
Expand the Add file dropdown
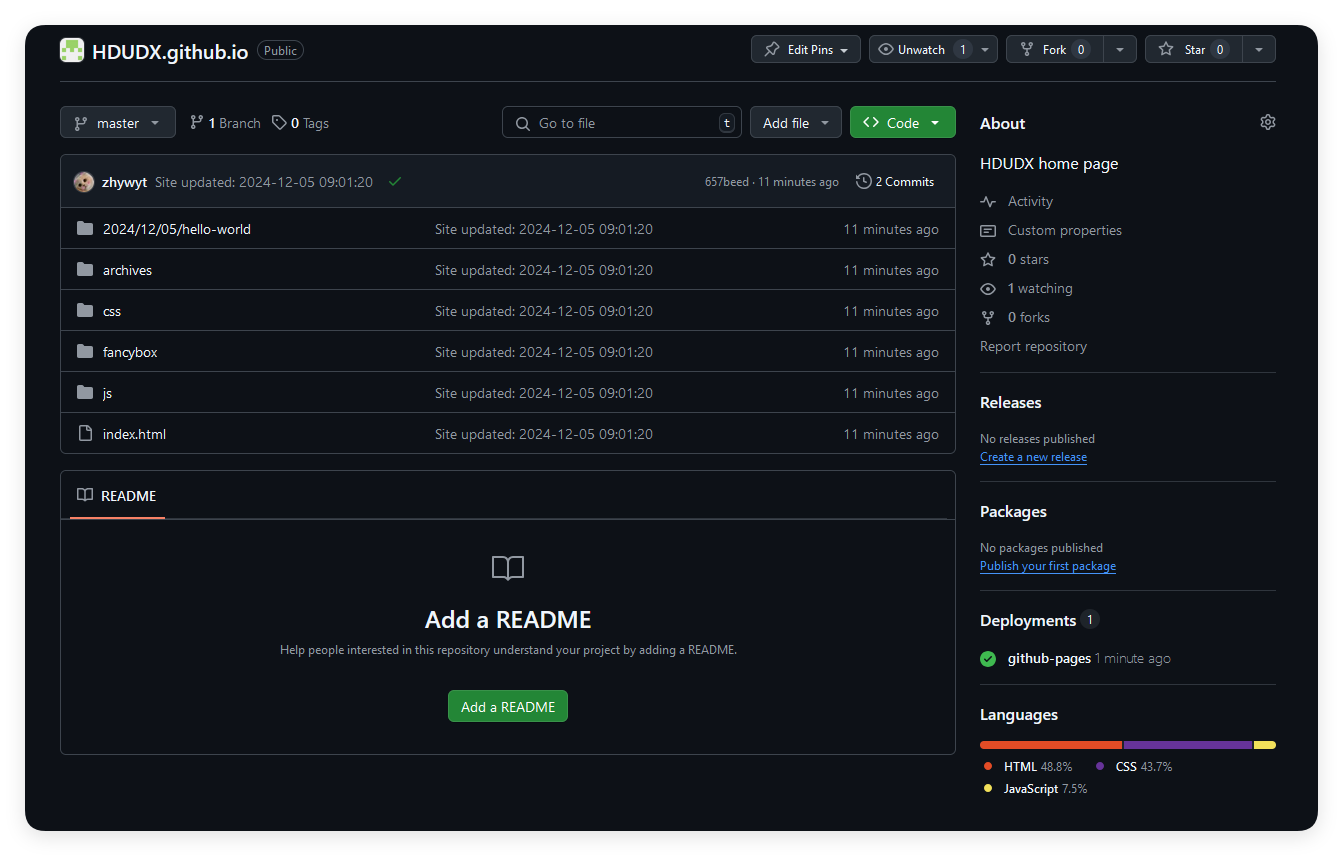click(x=795, y=123)
